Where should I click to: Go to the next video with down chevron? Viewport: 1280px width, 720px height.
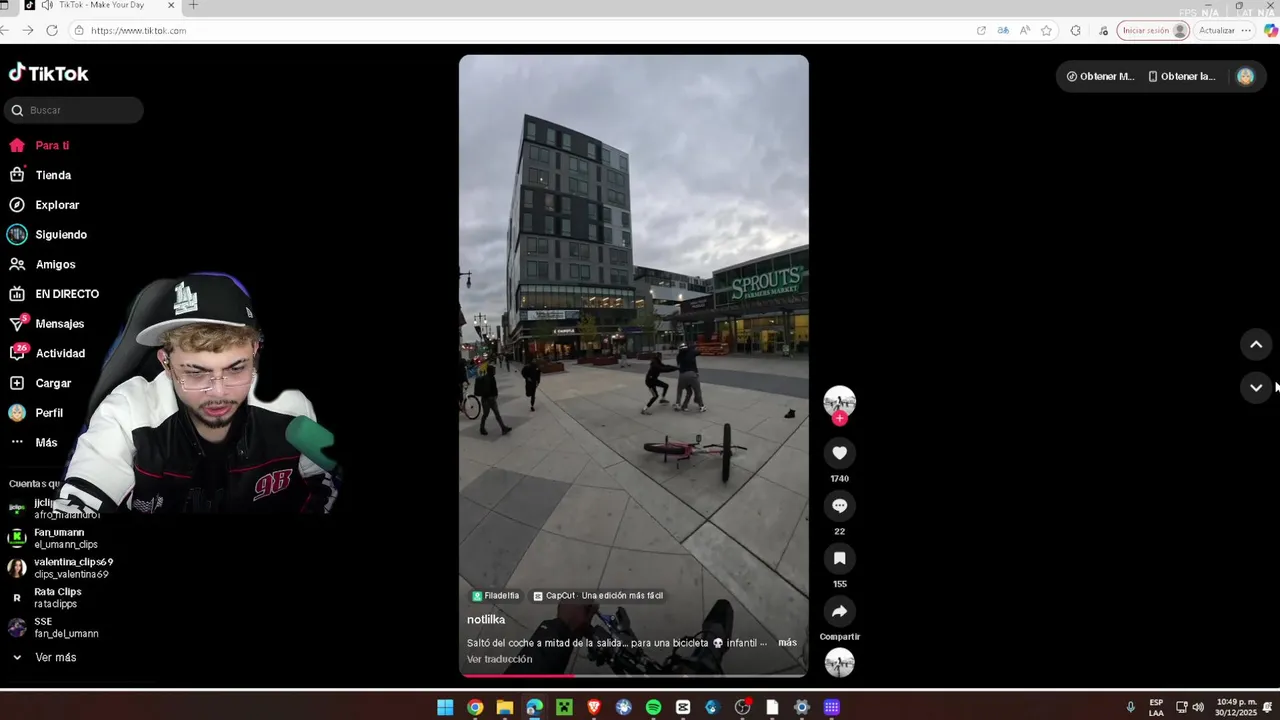[1256, 388]
